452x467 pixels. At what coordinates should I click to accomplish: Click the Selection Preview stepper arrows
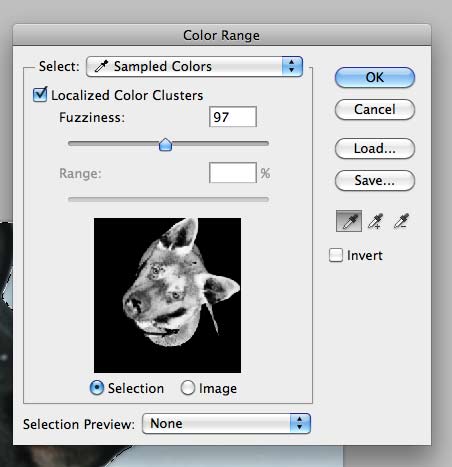click(300, 424)
